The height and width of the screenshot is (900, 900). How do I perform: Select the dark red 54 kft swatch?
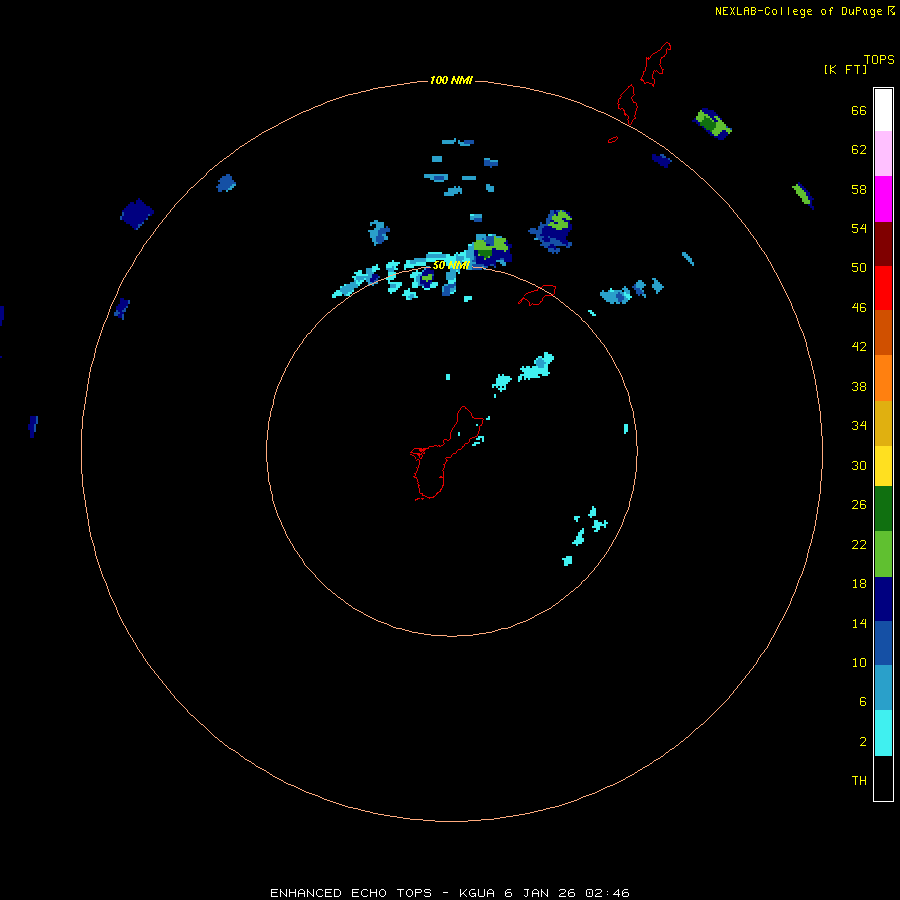(x=883, y=244)
